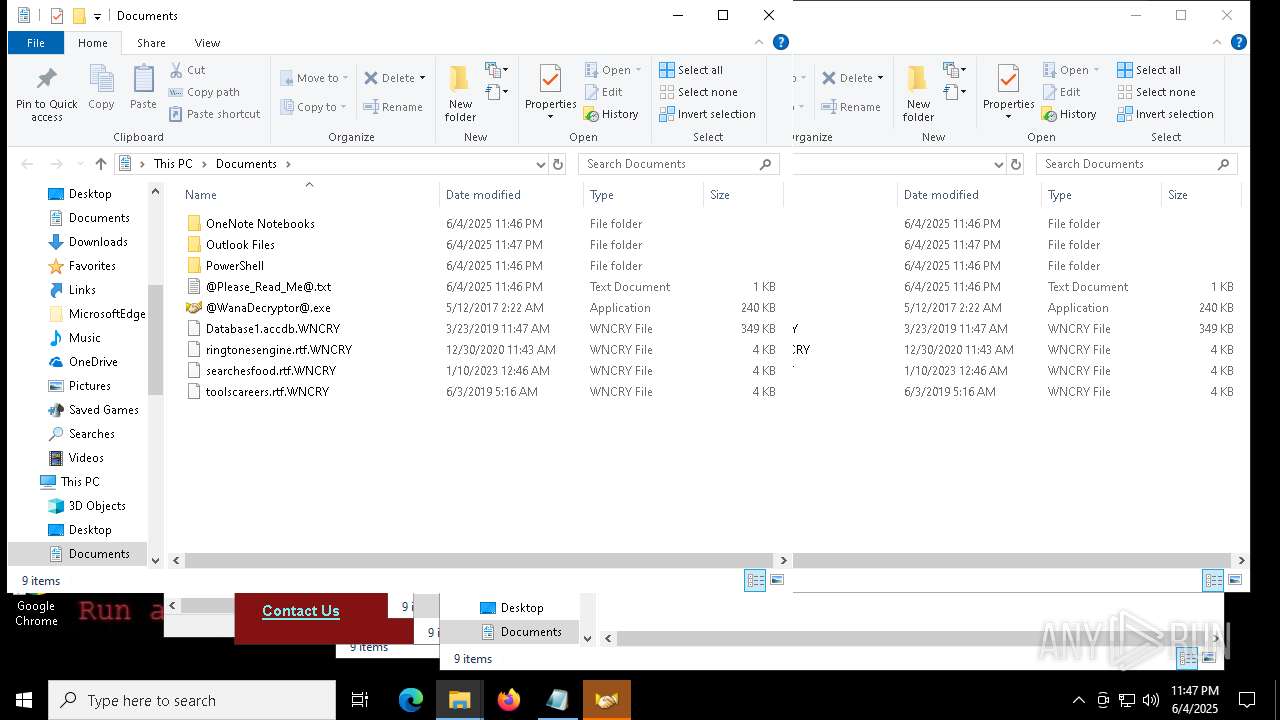The image size is (1280, 720).
Task: Open Pictures in navigation pane
Action: click(x=90, y=386)
